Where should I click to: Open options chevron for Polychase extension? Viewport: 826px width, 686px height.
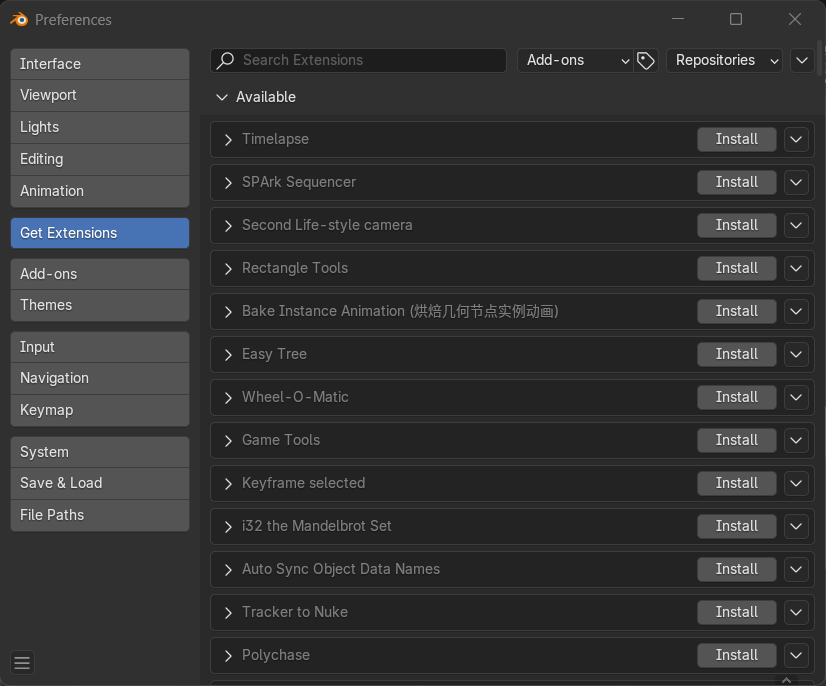coord(796,656)
